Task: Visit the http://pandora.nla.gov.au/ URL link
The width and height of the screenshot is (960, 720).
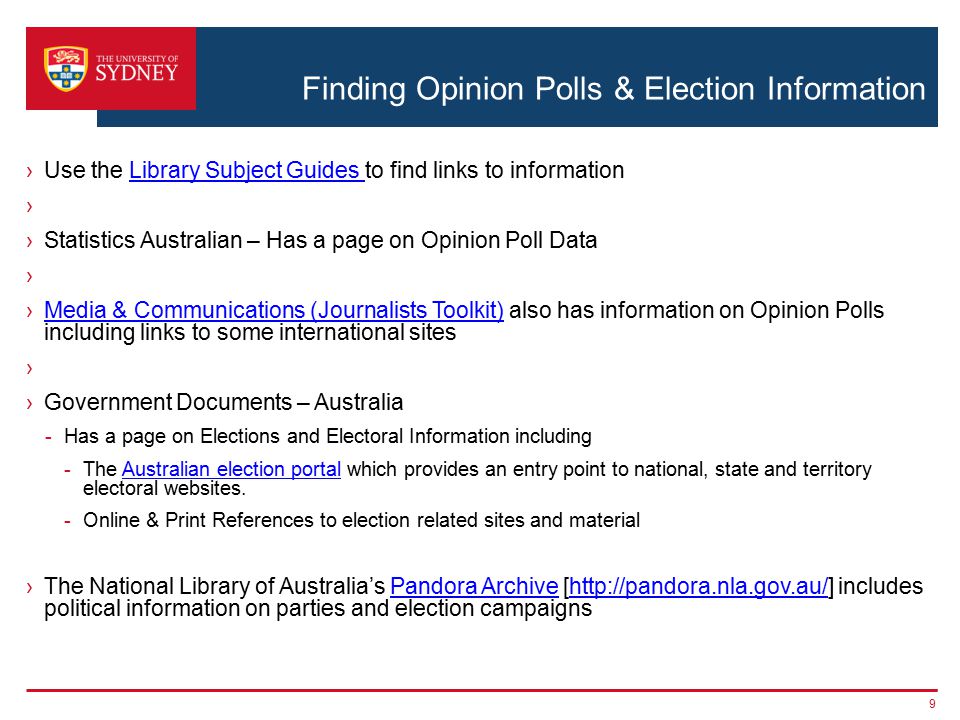Action: (699, 586)
